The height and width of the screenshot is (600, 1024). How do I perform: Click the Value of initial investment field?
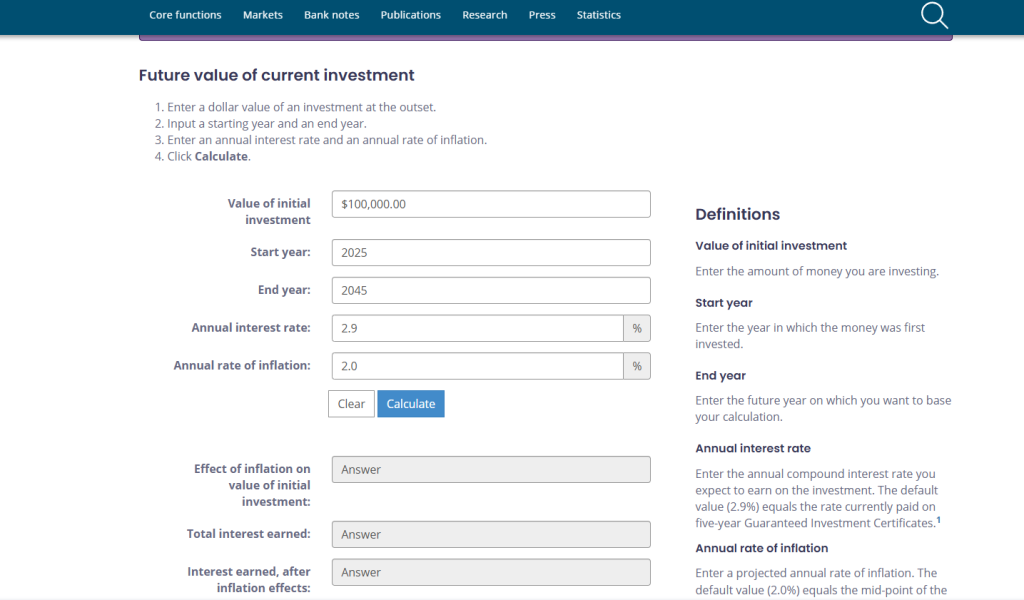coord(490,203)
